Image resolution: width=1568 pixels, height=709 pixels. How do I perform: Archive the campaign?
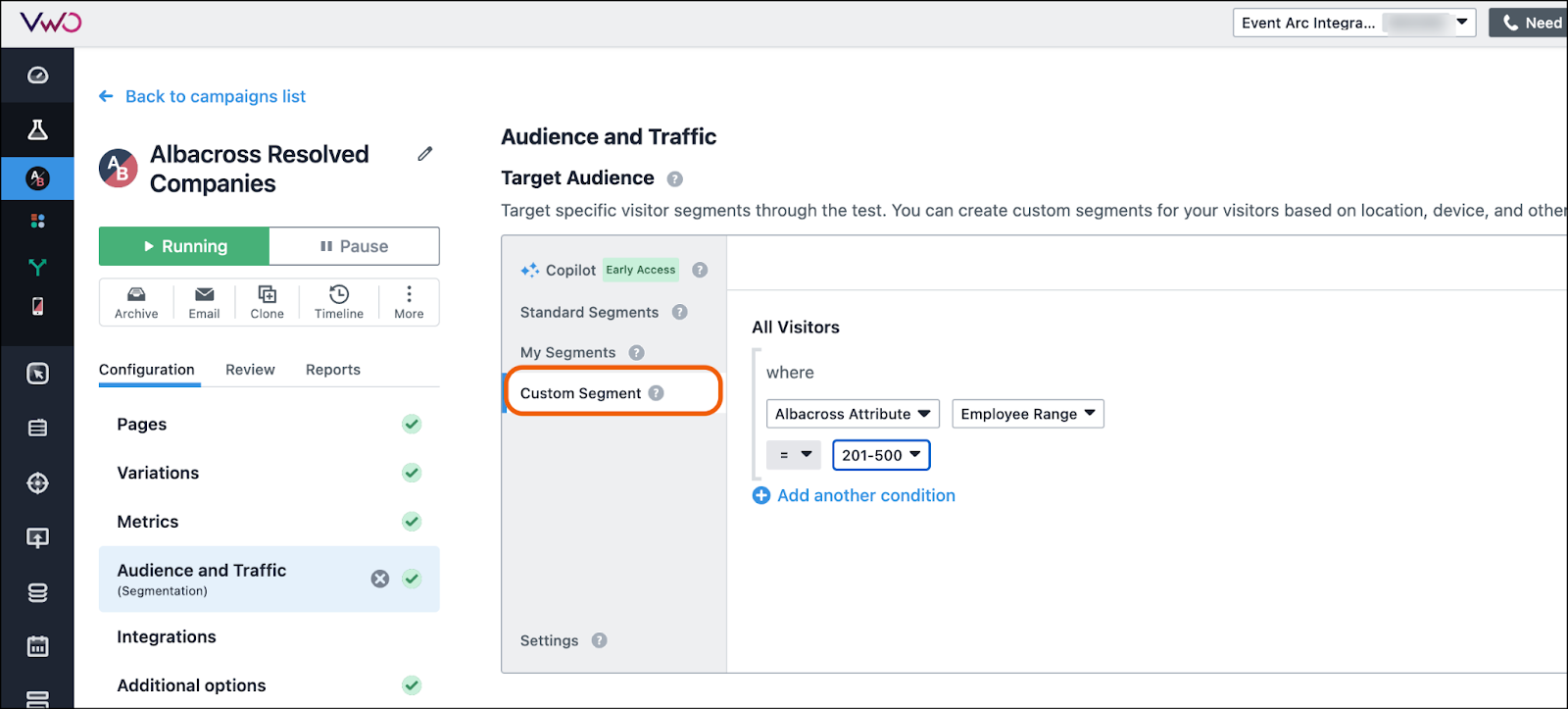(x=136, y=303)
